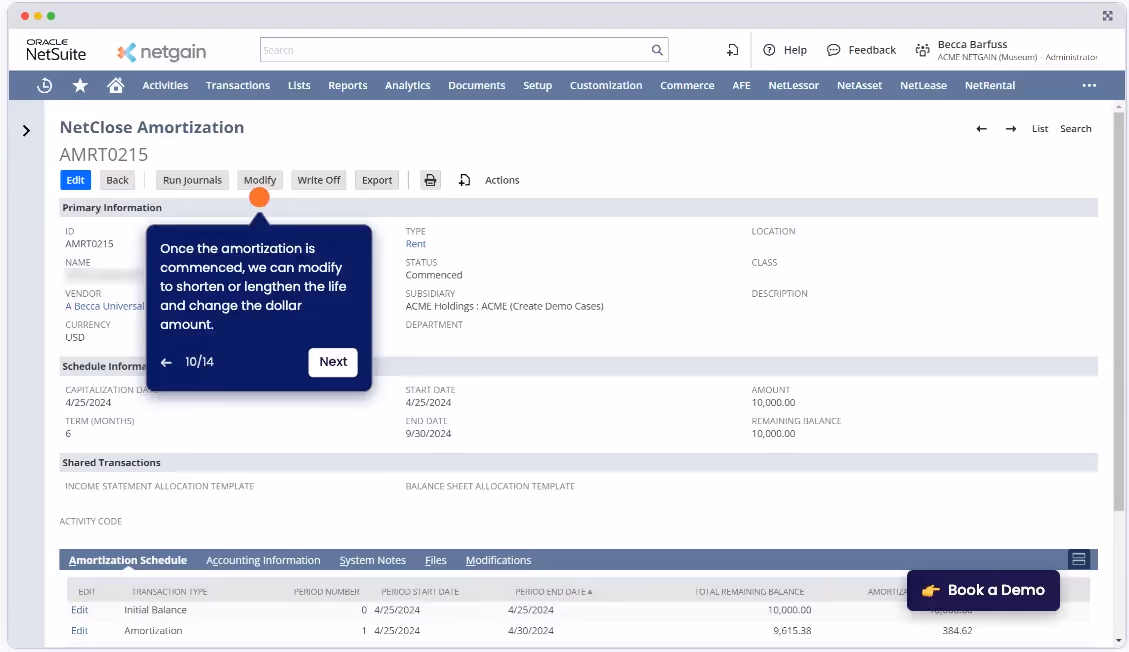Image resolution: width=1129 pixels, height=652 pixels.
Task: Click the Home icon in the navigation bar
Action: pos(115,85)
